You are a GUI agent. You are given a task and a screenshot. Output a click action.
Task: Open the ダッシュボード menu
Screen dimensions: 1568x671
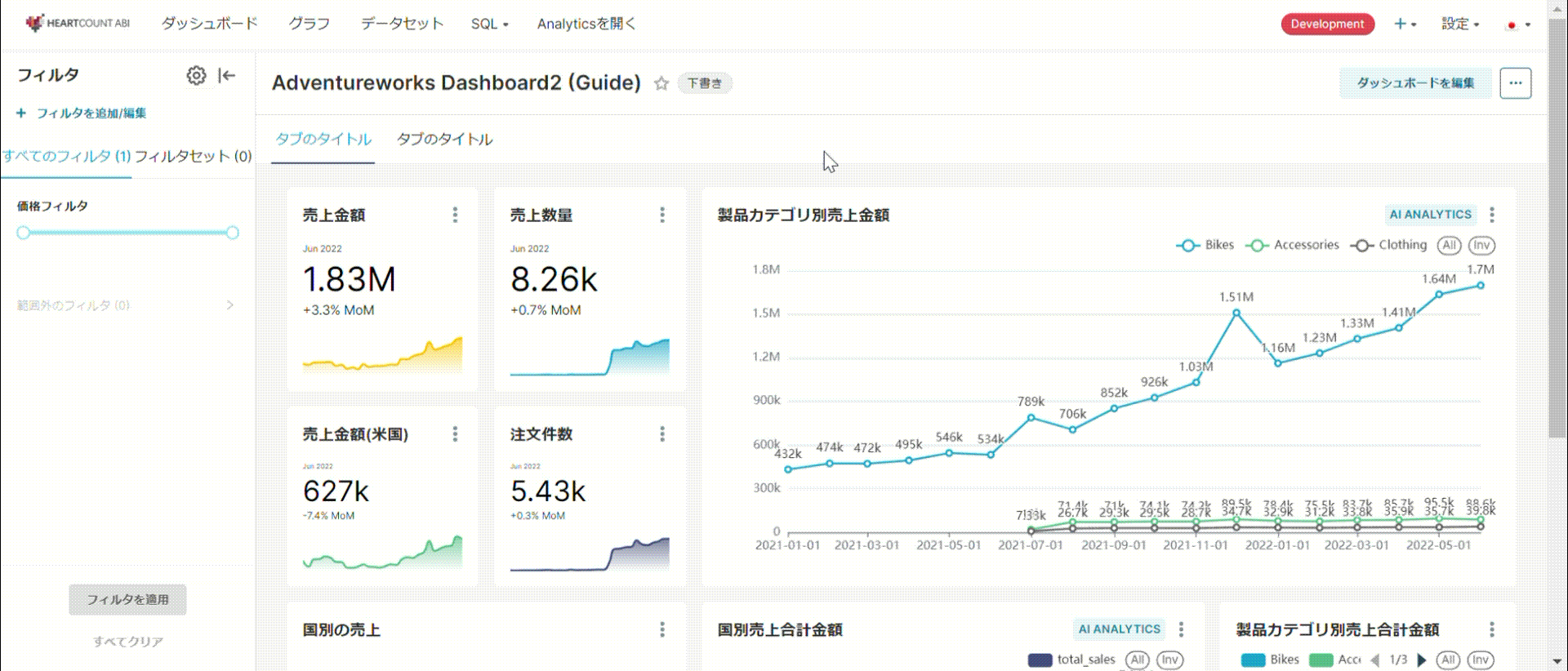(x=210, y=24)
